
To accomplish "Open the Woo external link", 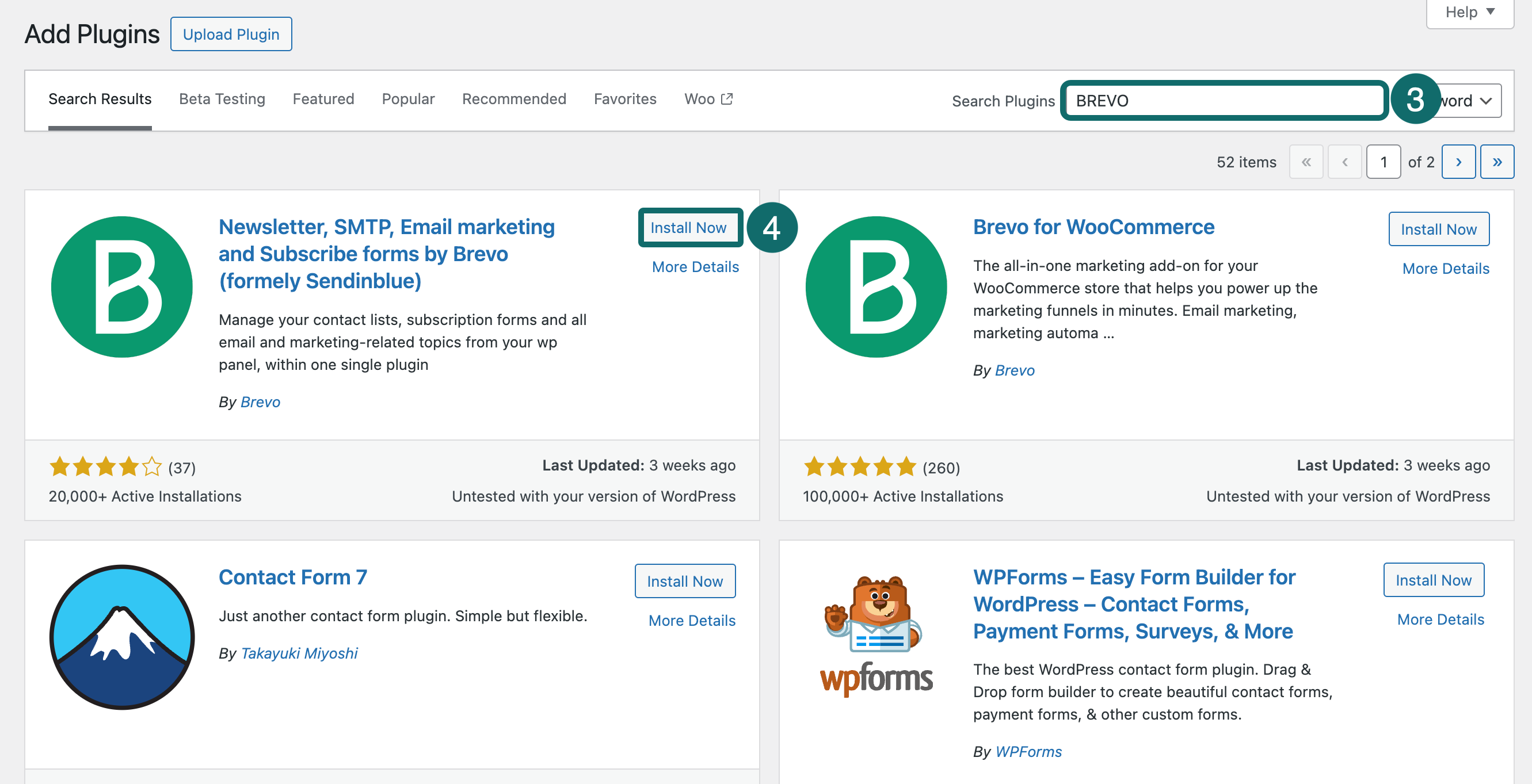I will 708,99.
